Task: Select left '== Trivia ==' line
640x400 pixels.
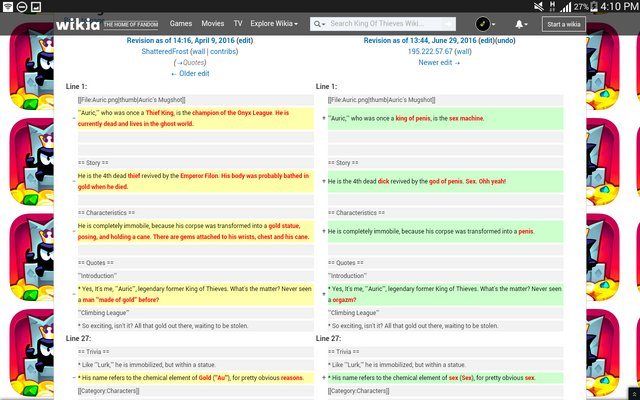Action: [196, 351]
